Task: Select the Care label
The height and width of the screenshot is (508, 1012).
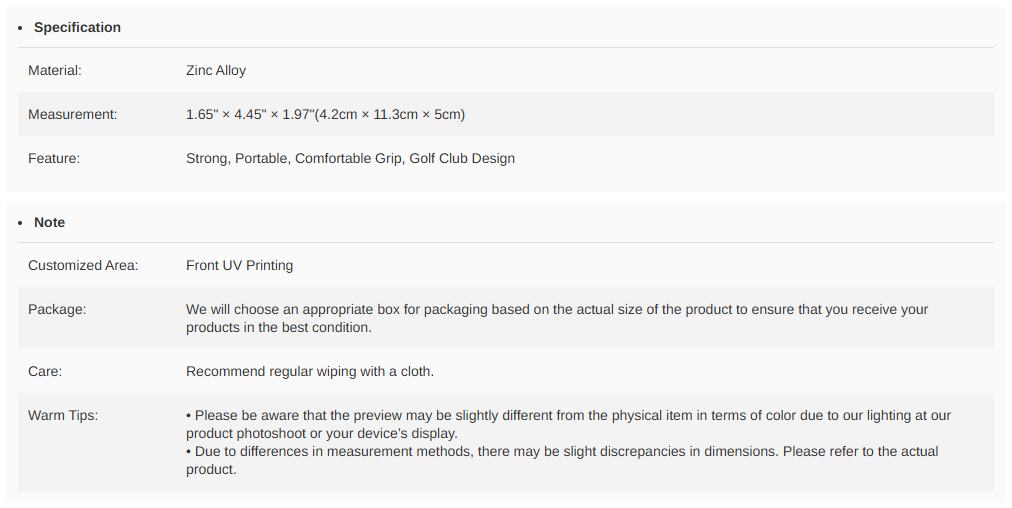Action: pyautogui.click(x=45, y=372)
